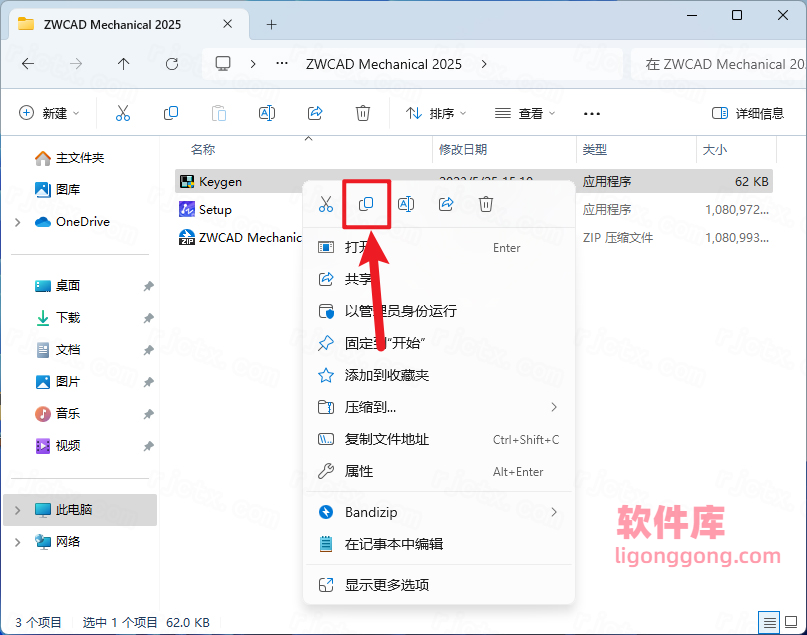Viewport: 807px width, 635px height.
Task: Choose 添加到收藏夹 (Add to favorites)
Action: (438, 375)
